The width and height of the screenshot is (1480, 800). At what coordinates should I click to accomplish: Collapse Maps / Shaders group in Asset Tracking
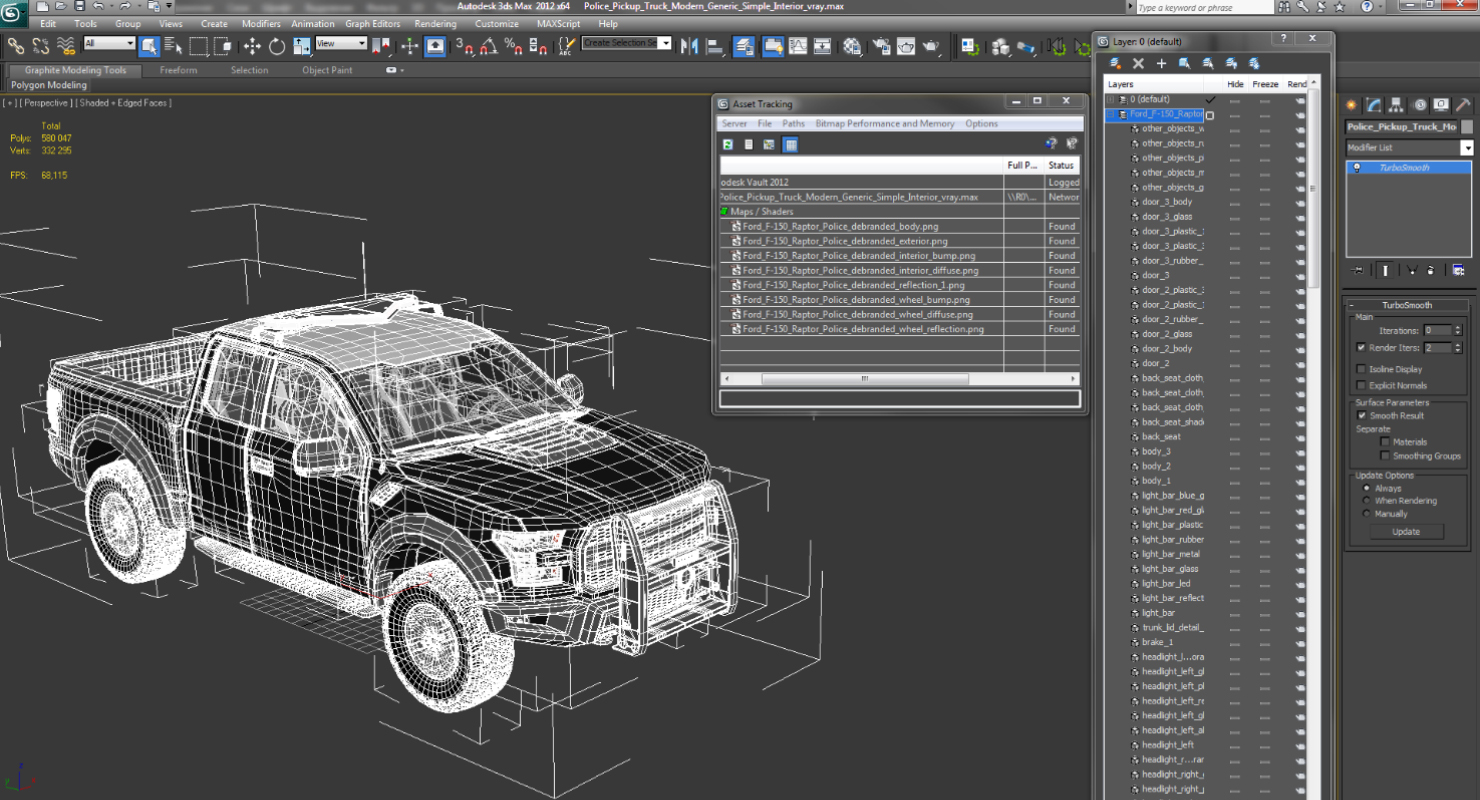(724, 212)
